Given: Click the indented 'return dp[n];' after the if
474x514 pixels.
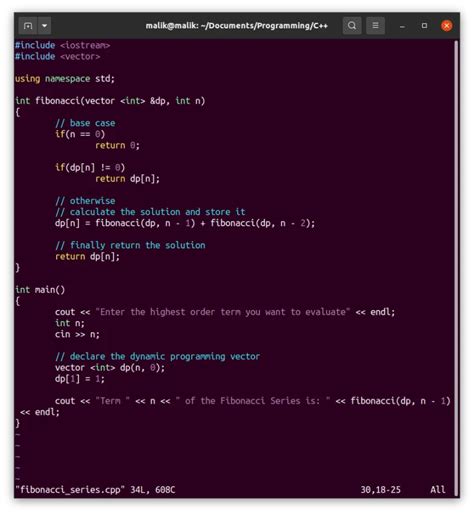Looking at the screenshot, I should coord(127,179).
